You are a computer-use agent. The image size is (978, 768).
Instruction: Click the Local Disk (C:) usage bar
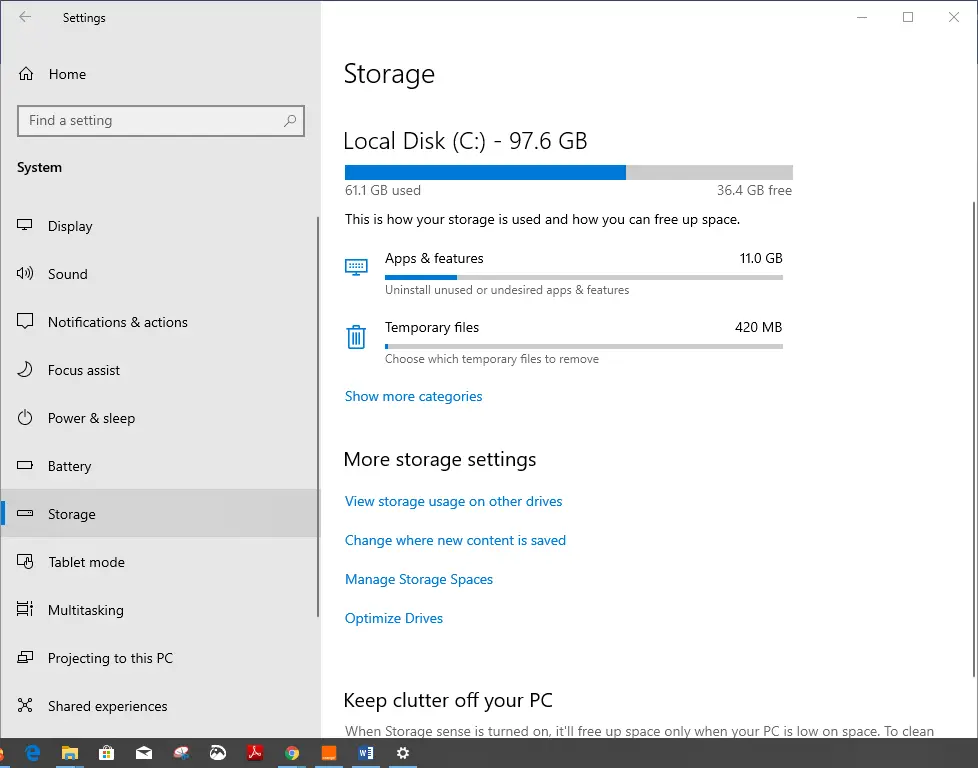point(569,173)
